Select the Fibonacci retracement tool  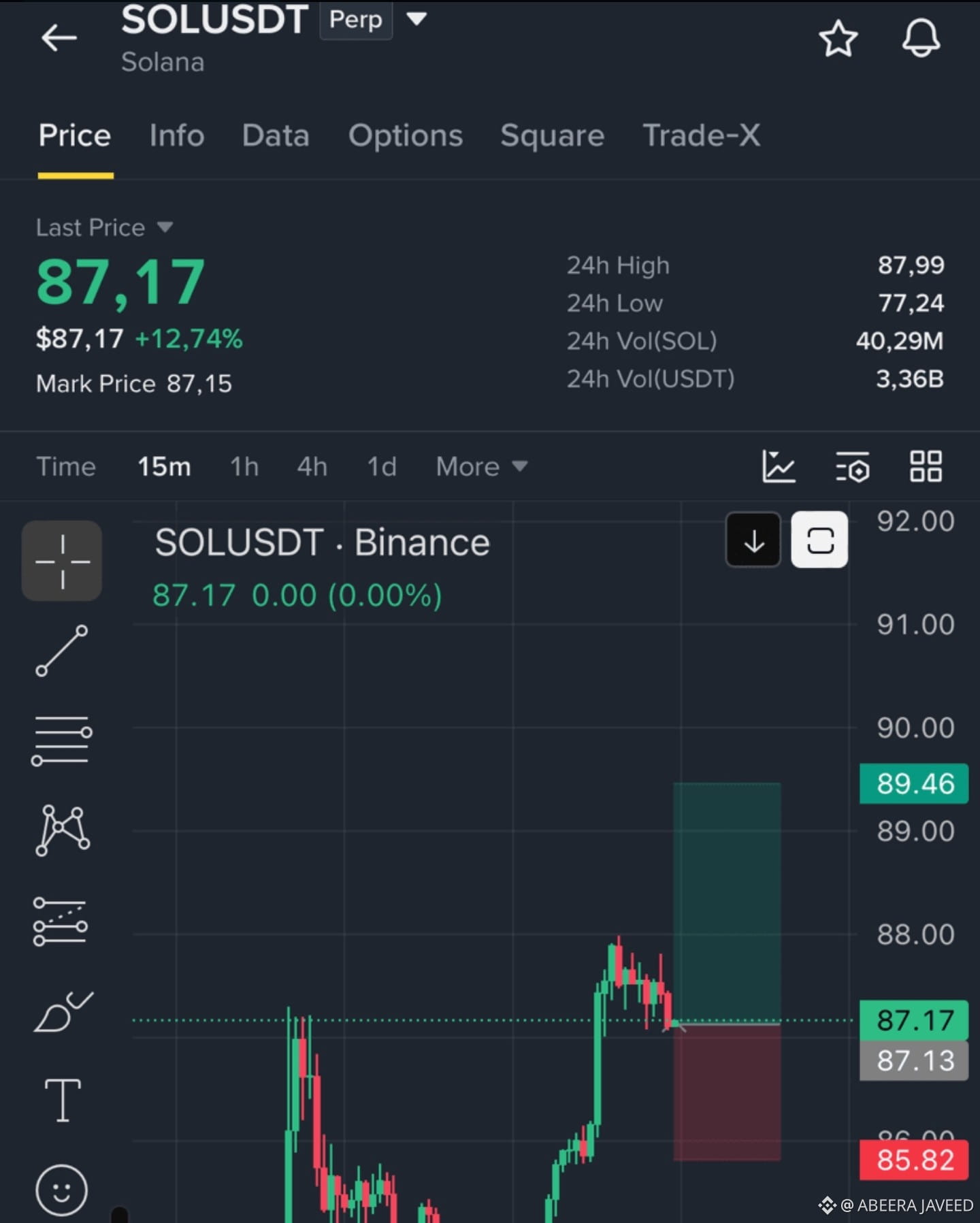click(x=61, y=922)
